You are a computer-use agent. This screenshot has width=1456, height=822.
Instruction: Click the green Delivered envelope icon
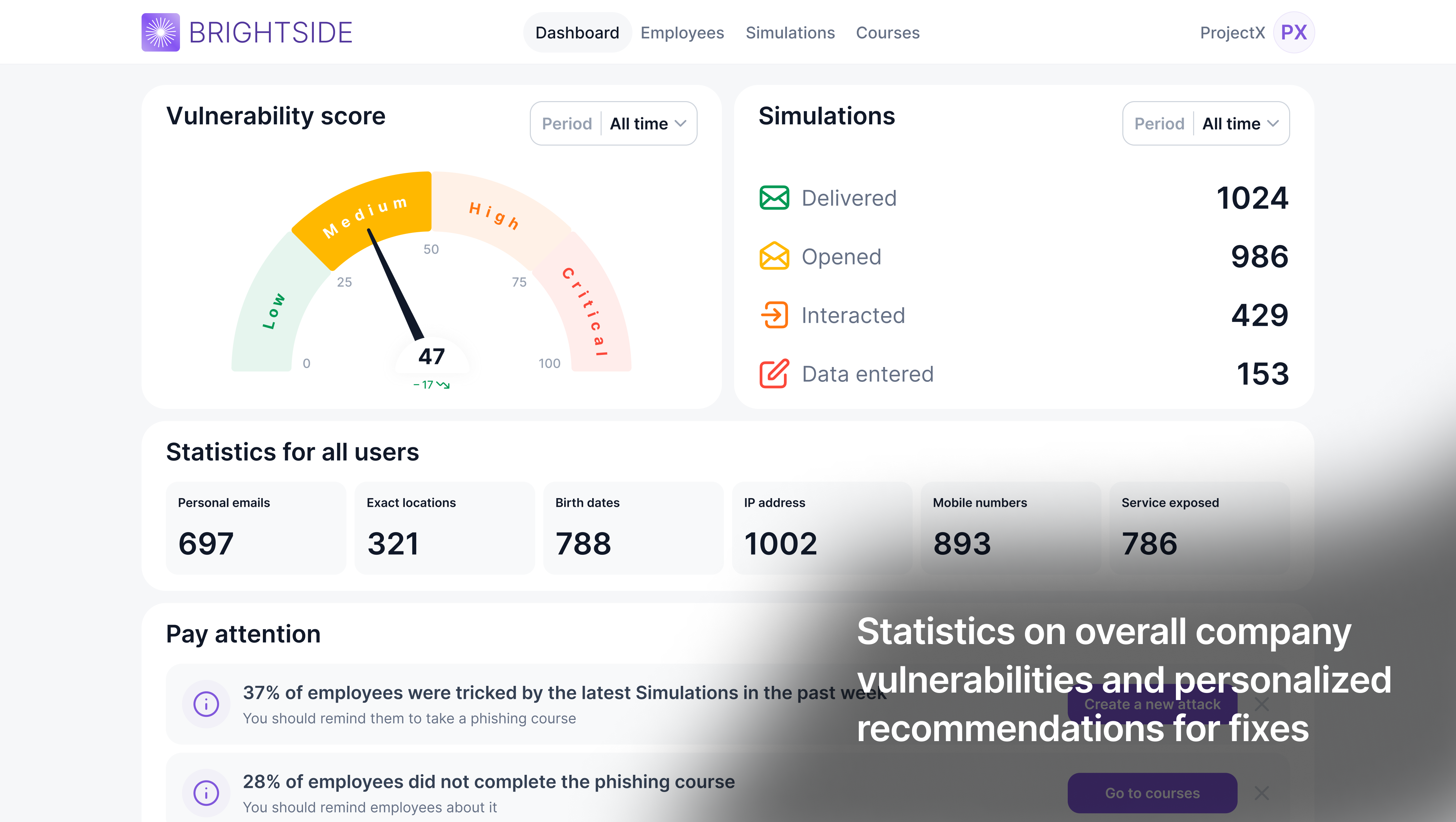[x=774, y=198]
